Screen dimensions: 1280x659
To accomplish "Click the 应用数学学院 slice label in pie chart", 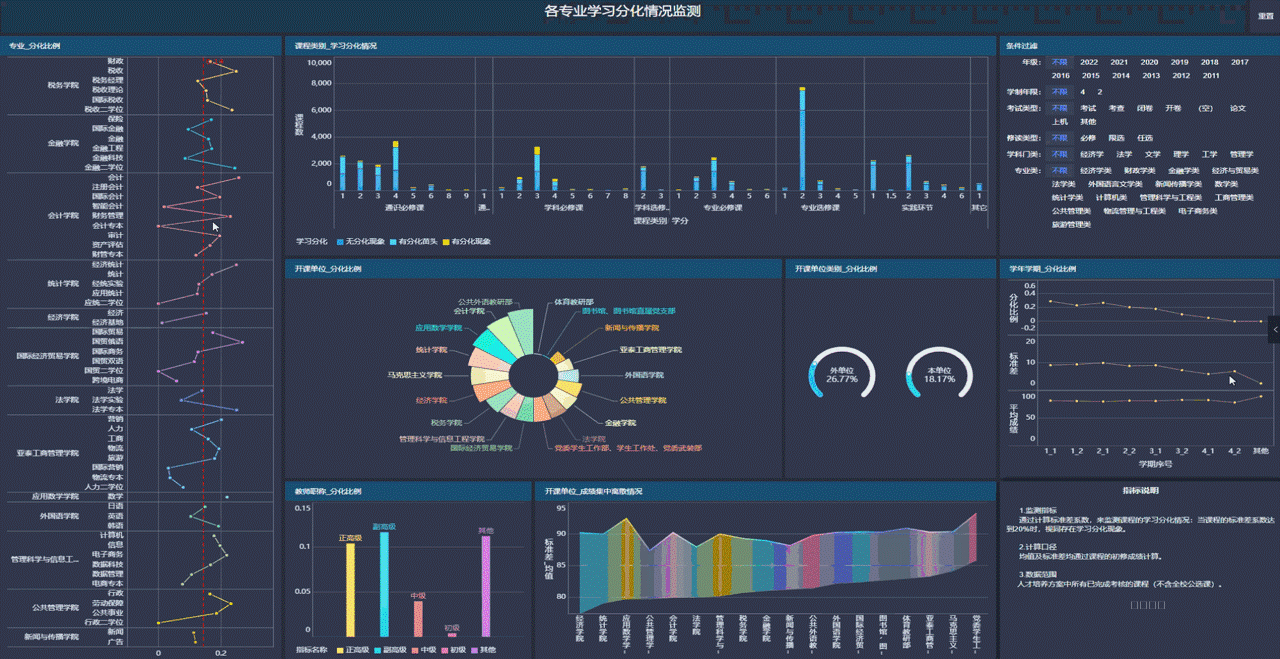I will [438, 327].
